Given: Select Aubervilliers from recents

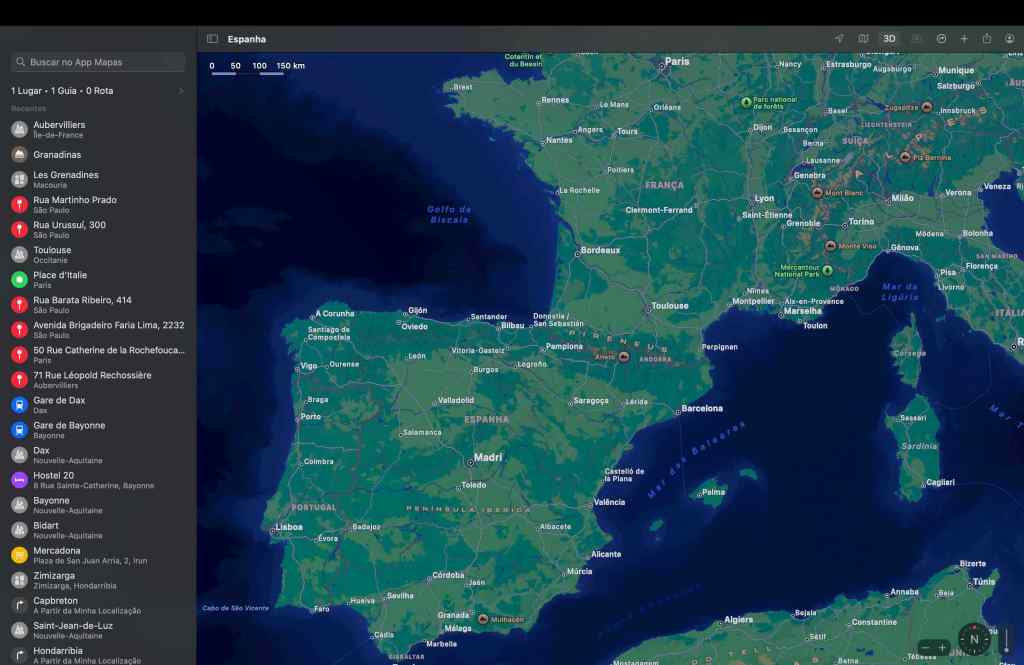Looking at the screenshot, I should 59,129.
